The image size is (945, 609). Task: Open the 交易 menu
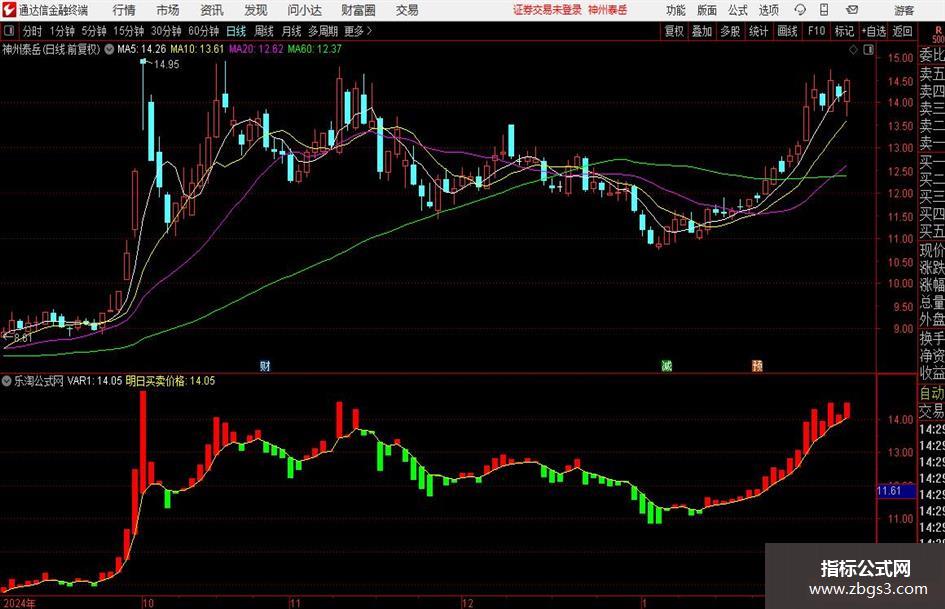coord(407,10)
